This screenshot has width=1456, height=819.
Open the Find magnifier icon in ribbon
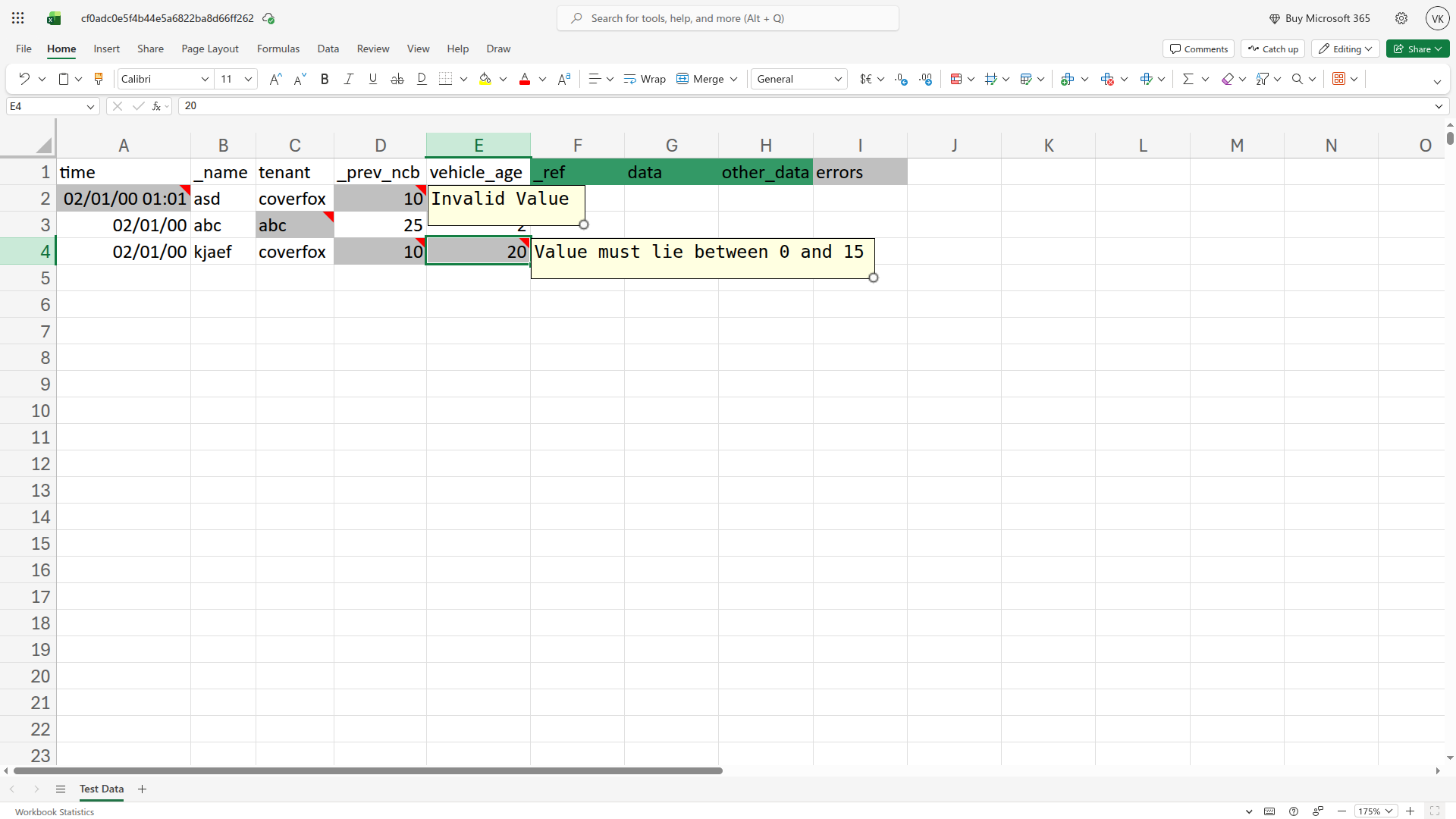click(x=1298, y=79)
